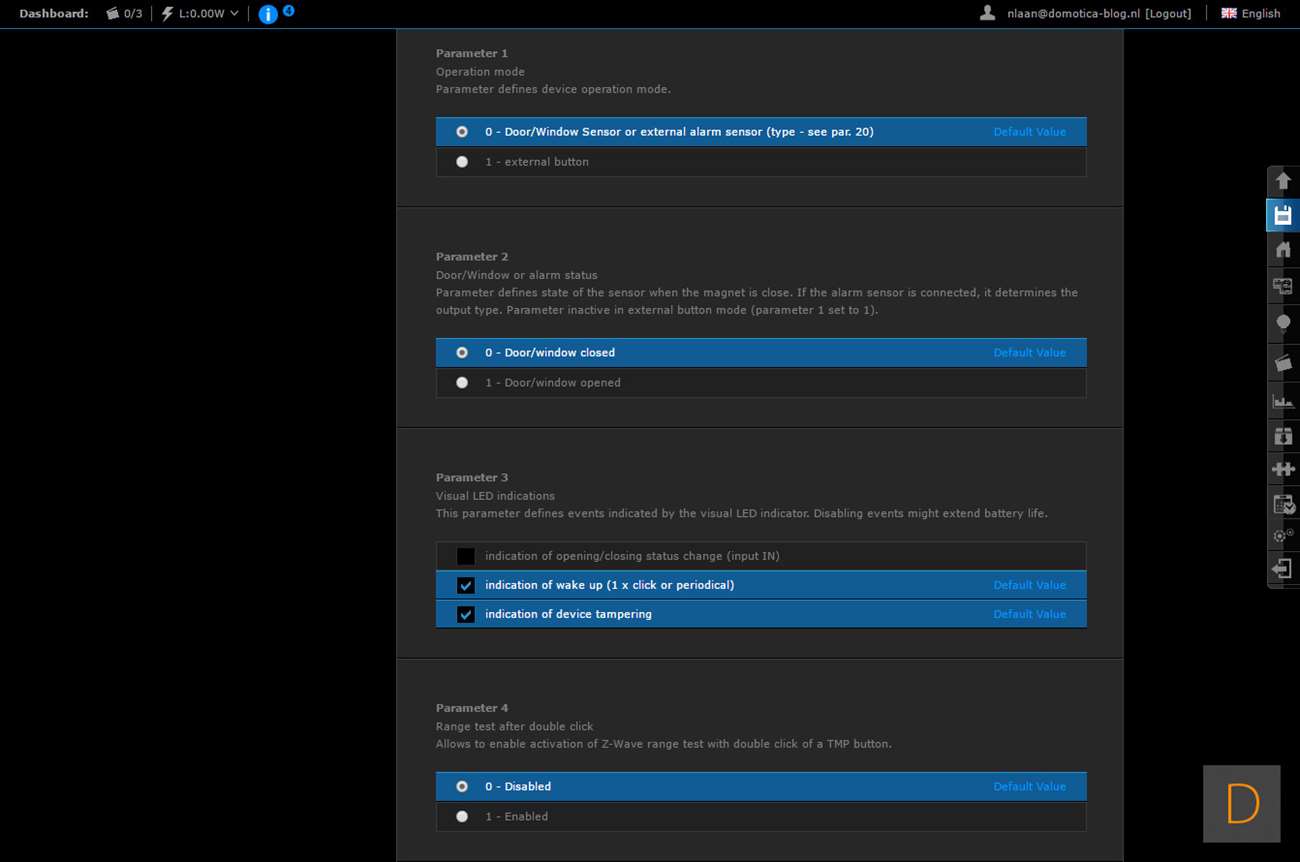Click the lightning bolt power icon
The height and width of the screenshot is (862, 1300).
click(x=168, y=13)
